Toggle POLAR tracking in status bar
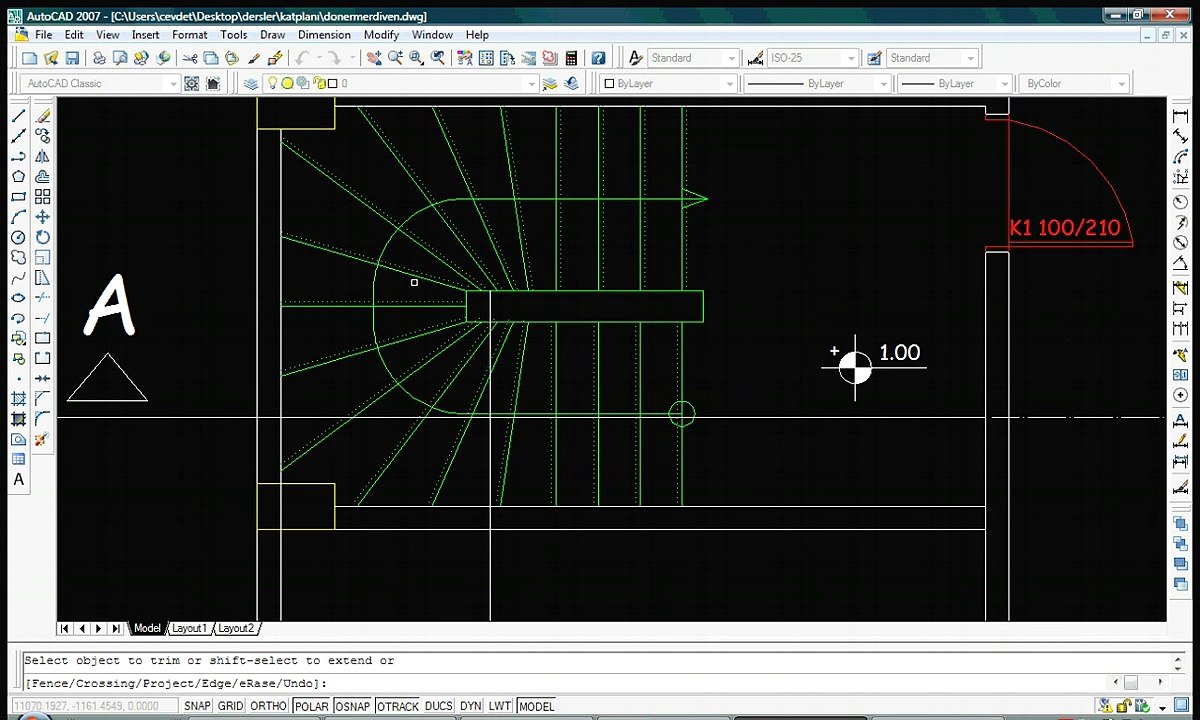The image size is (1200, 720). pyautogui.click(x=311, y=706)
